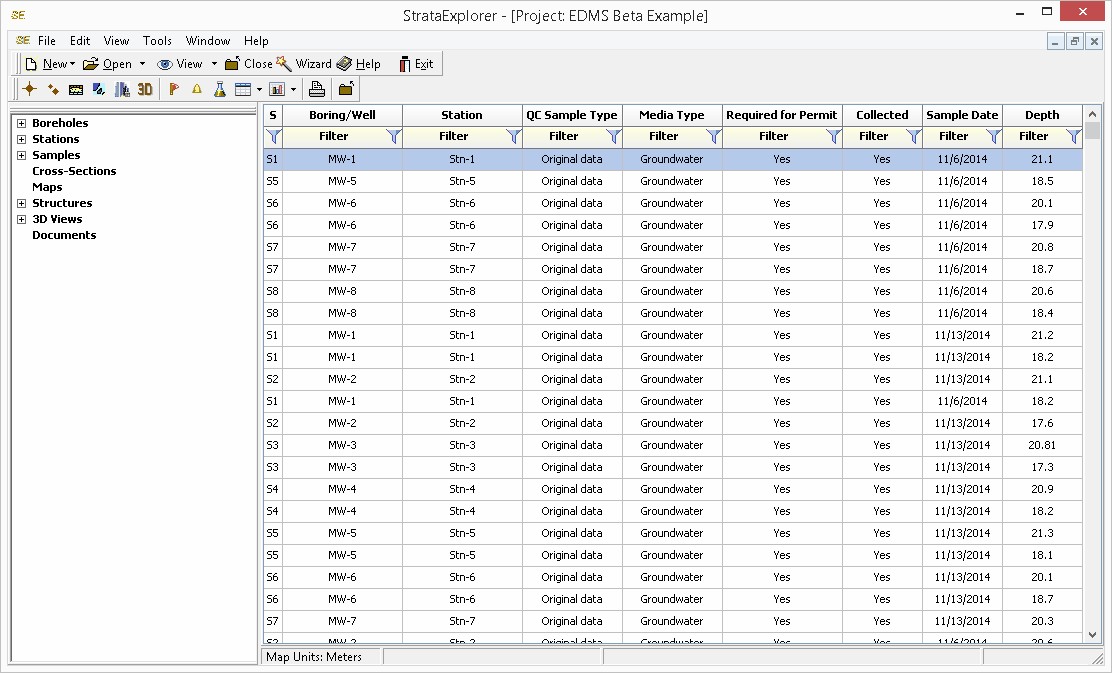Open the New button dropdown arrow

(73, 64)
